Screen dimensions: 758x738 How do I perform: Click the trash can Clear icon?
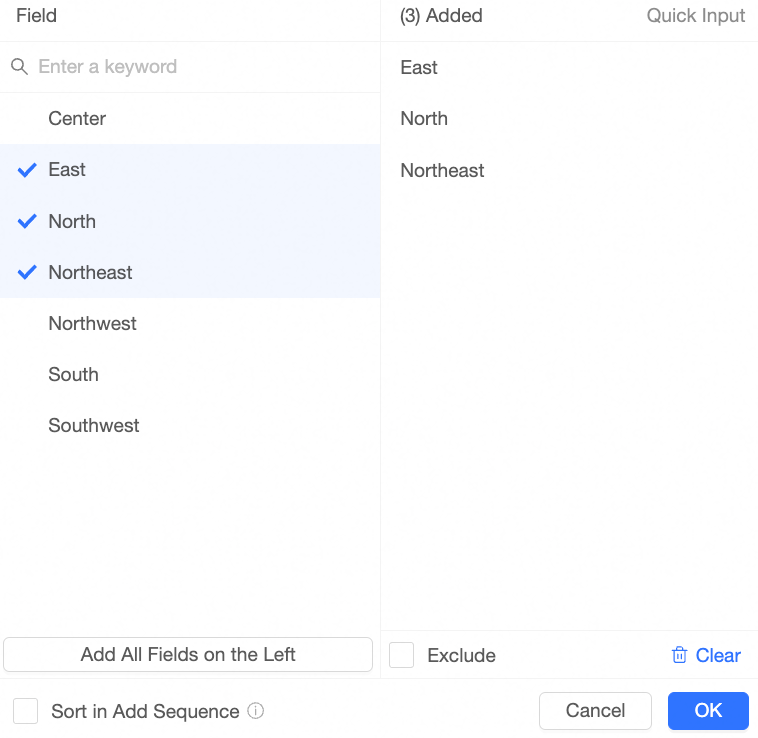coord(679,655)
